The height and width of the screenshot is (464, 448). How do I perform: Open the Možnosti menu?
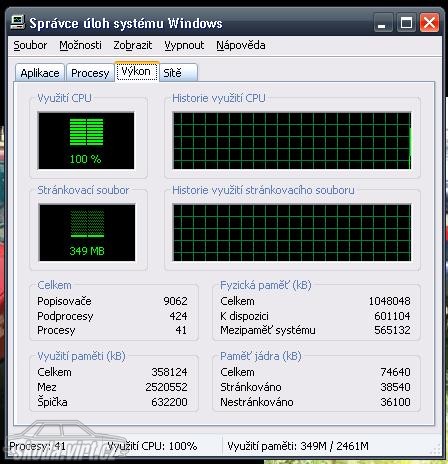pos(80,45)
